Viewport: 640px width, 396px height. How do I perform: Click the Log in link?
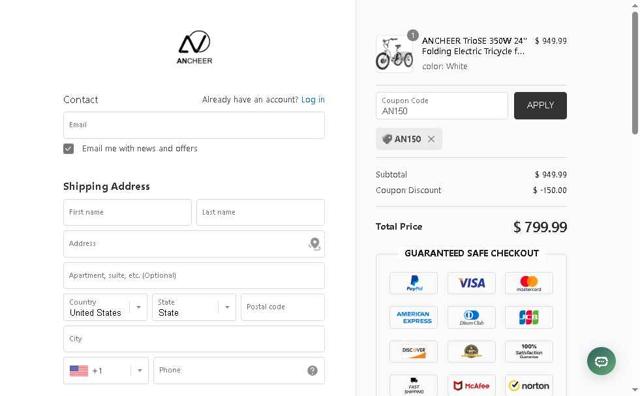tap(313, 100)
